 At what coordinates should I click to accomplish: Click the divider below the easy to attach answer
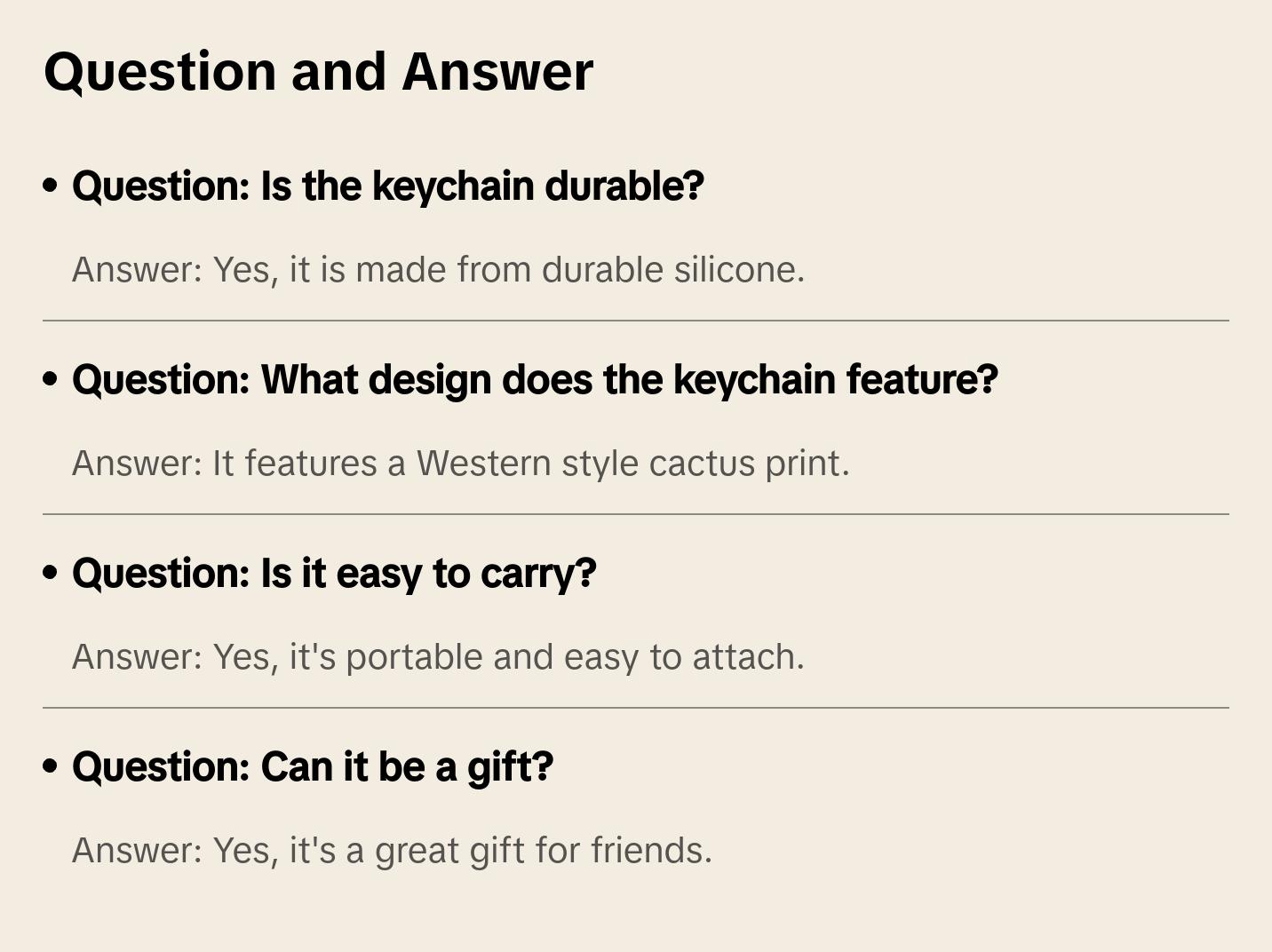[x=636, y=708]
